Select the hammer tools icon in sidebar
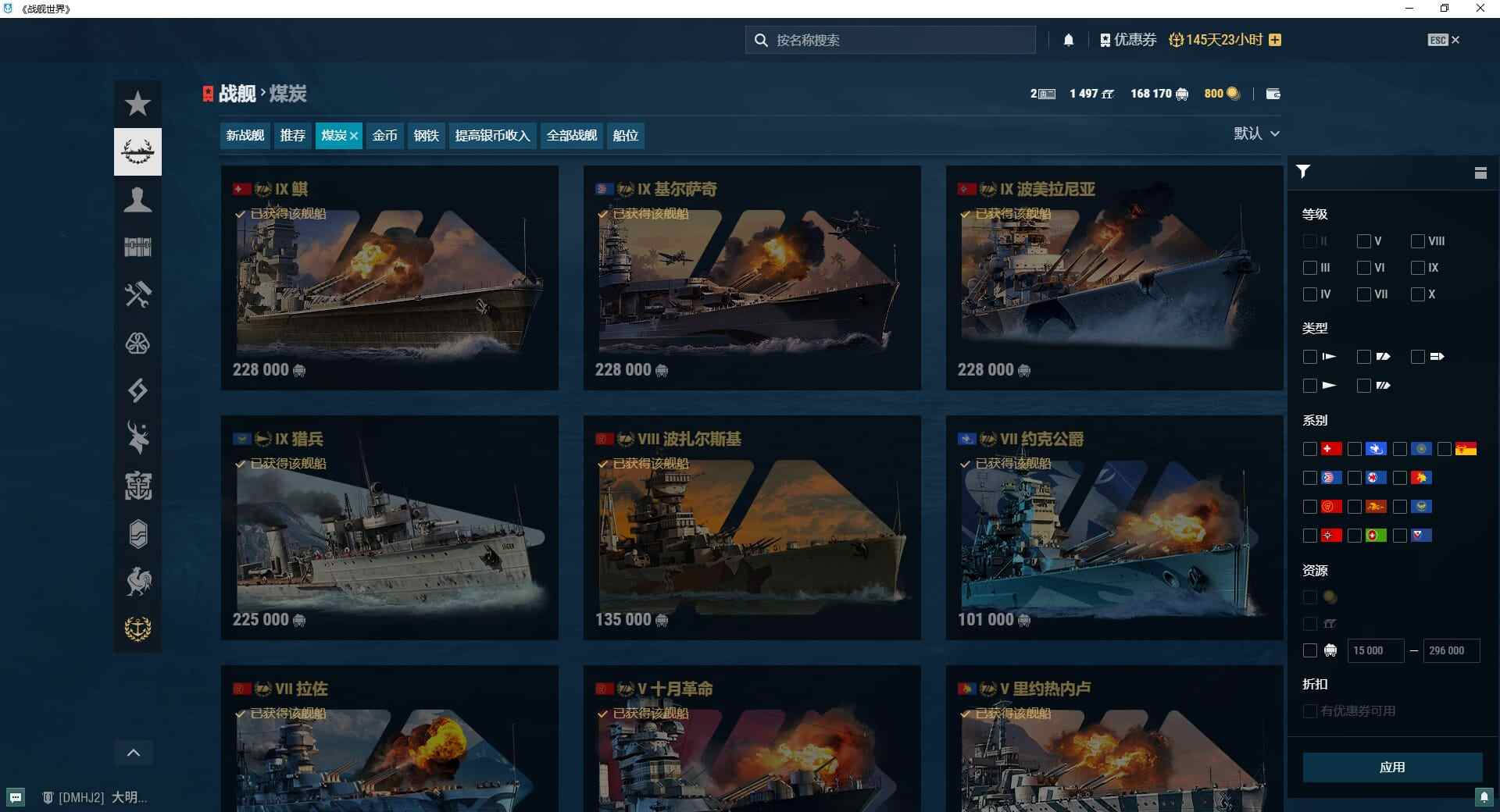Viewport: 1500px width, 812px height. 137,295
